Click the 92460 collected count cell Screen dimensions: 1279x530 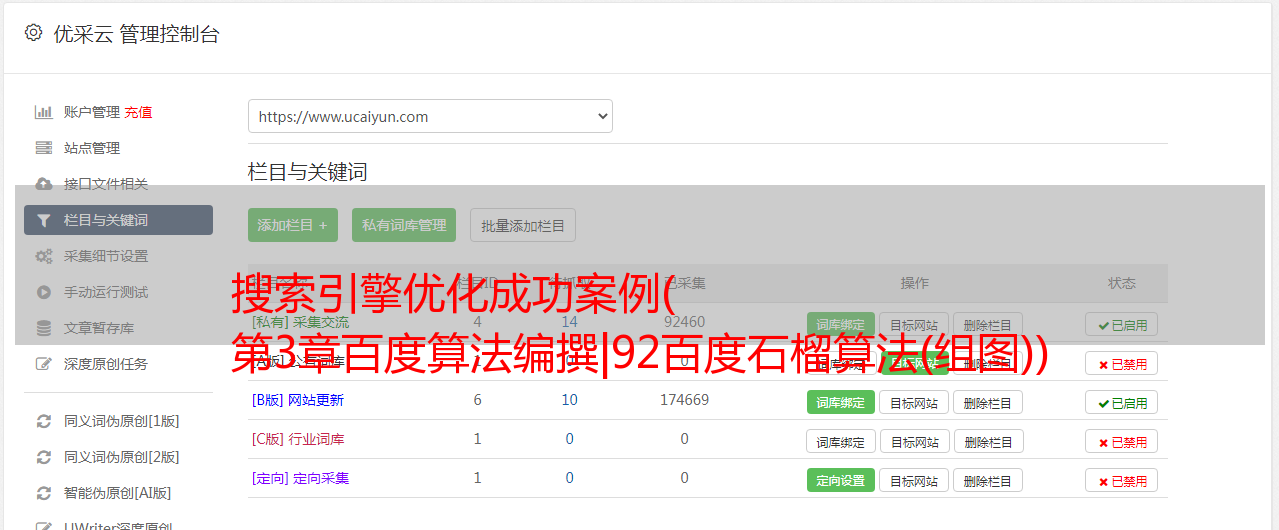click(x=684, y=322)
